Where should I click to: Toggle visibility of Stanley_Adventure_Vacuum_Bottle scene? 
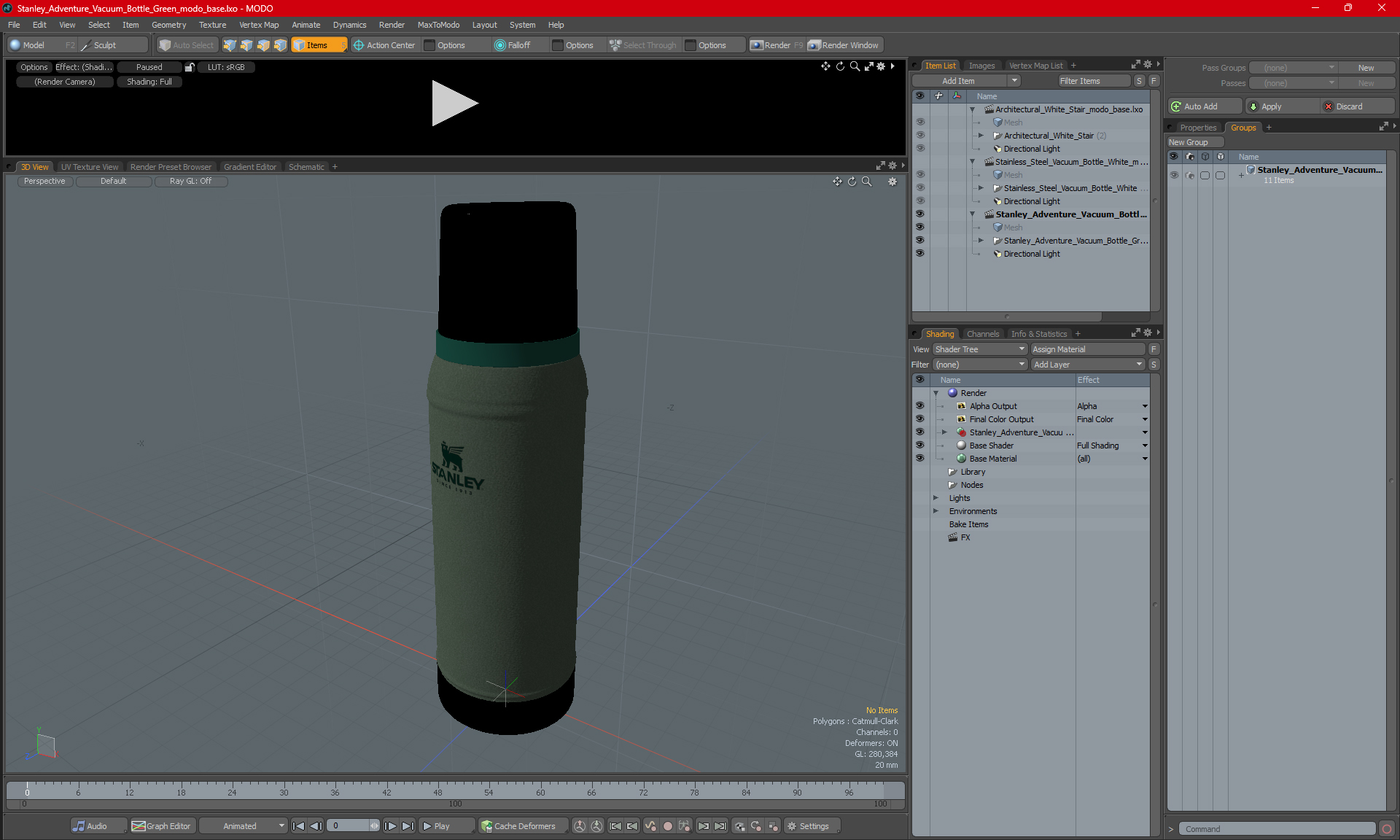(x=919, y=214)
